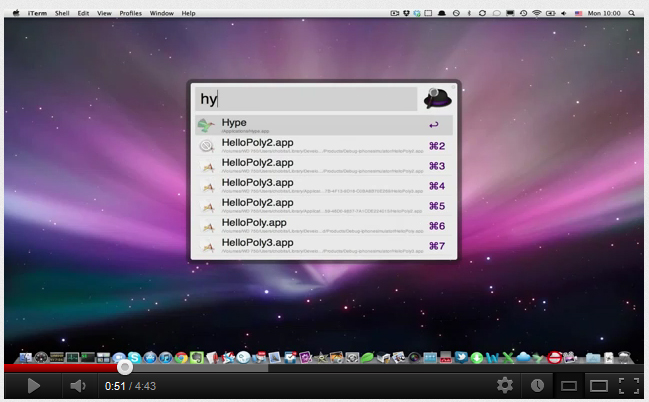Screen dimensions: 649x402
Task: Mute the video with speaker button
Action: (78, 386)
